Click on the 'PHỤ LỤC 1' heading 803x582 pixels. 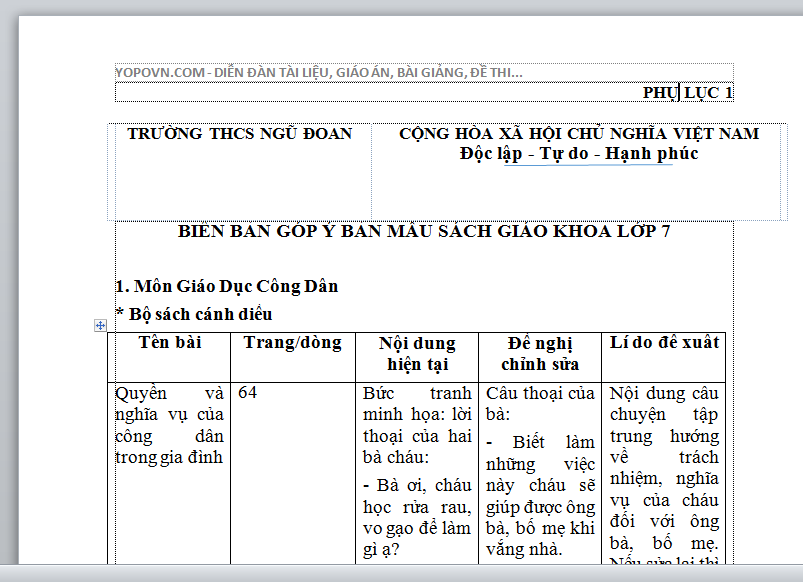tap(687, 92)
